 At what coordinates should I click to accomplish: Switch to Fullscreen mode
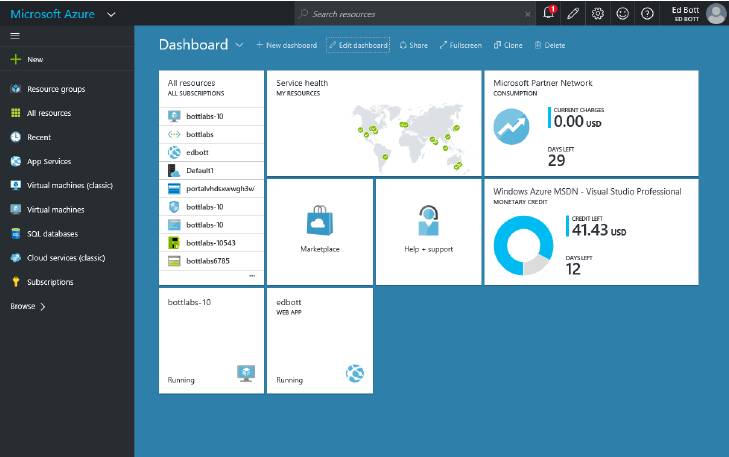pyautogui.click(x=460, y=45)
